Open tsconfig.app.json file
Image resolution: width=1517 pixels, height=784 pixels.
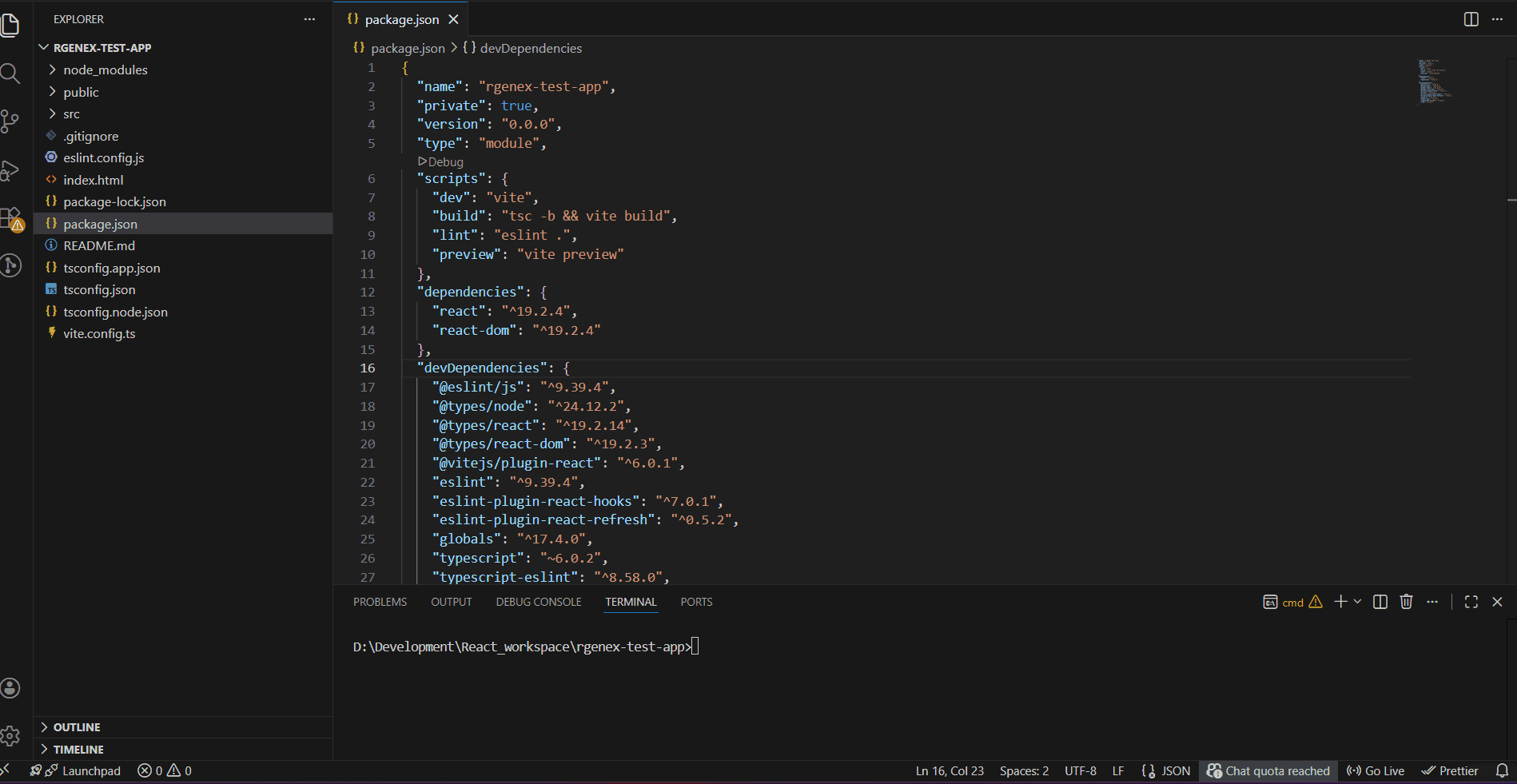tap(183, 268)
